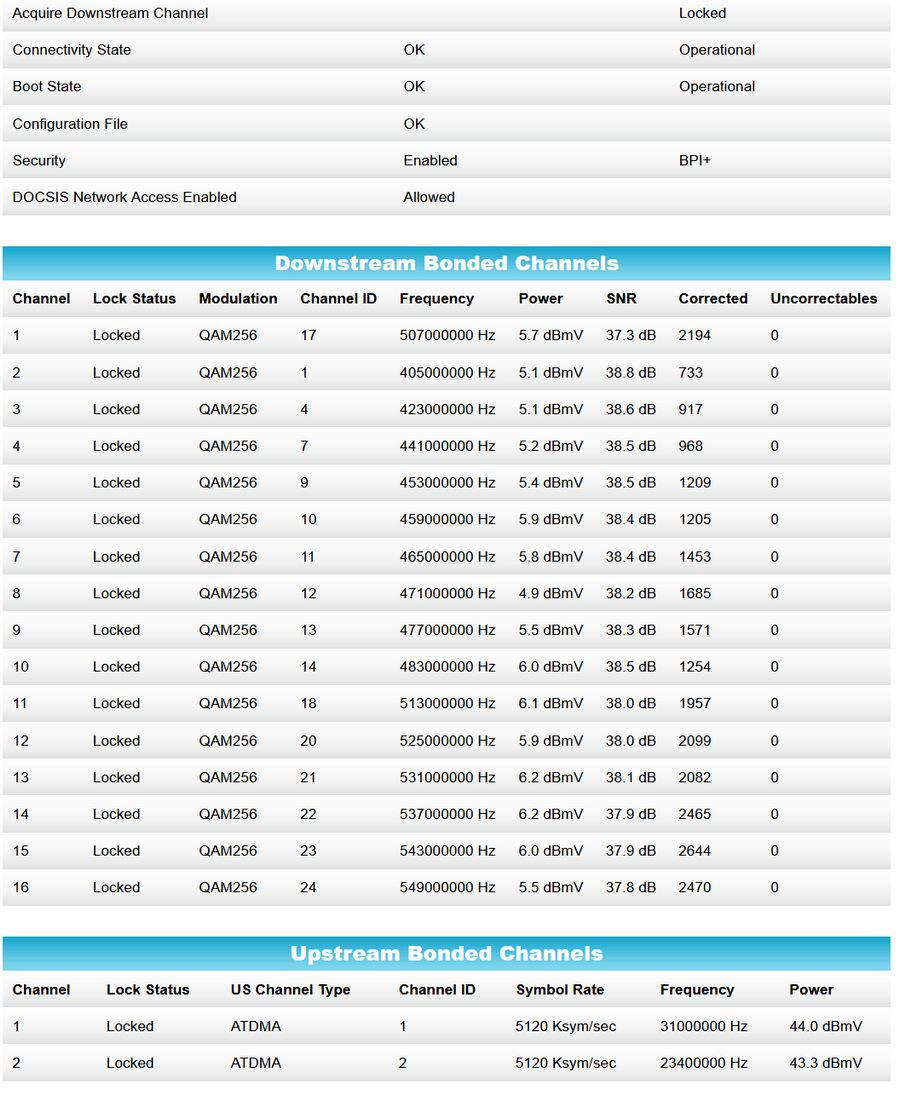This screenshot has height=1096, width=900.
Task: Click the US Channel Type column header
Action: pos(291,990)
